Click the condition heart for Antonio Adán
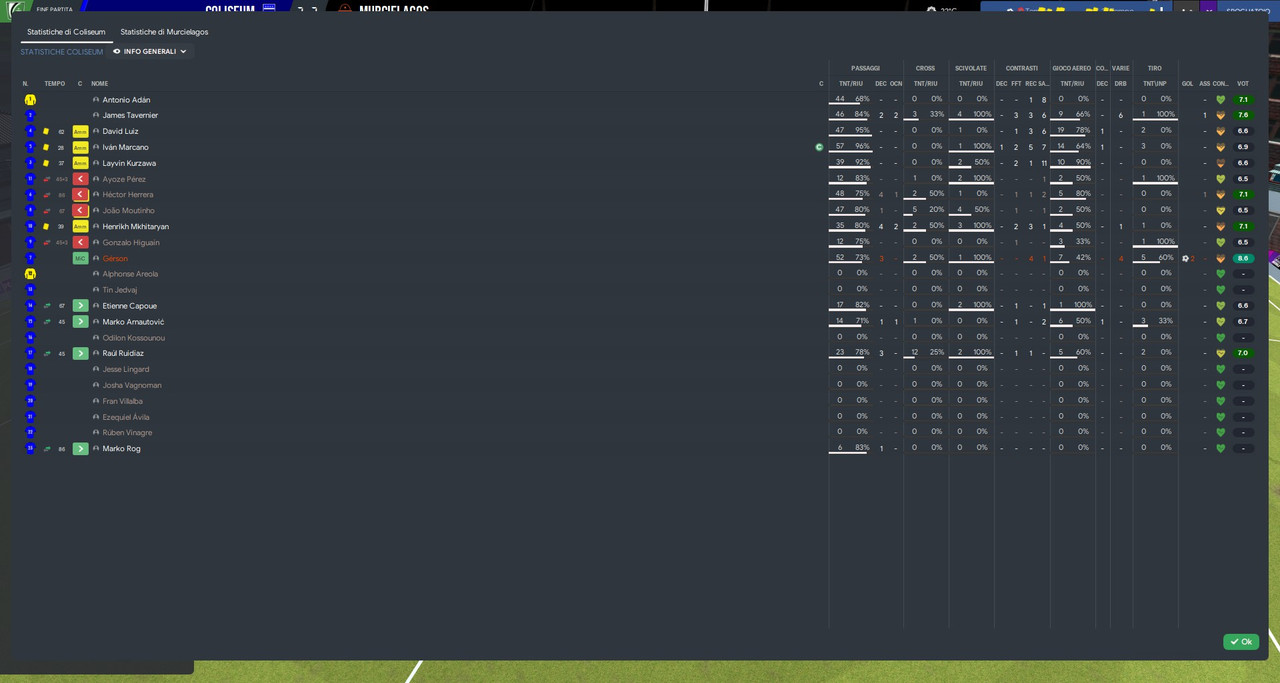The height and width of the screenshot is (683, 1280). [1220, 100]
